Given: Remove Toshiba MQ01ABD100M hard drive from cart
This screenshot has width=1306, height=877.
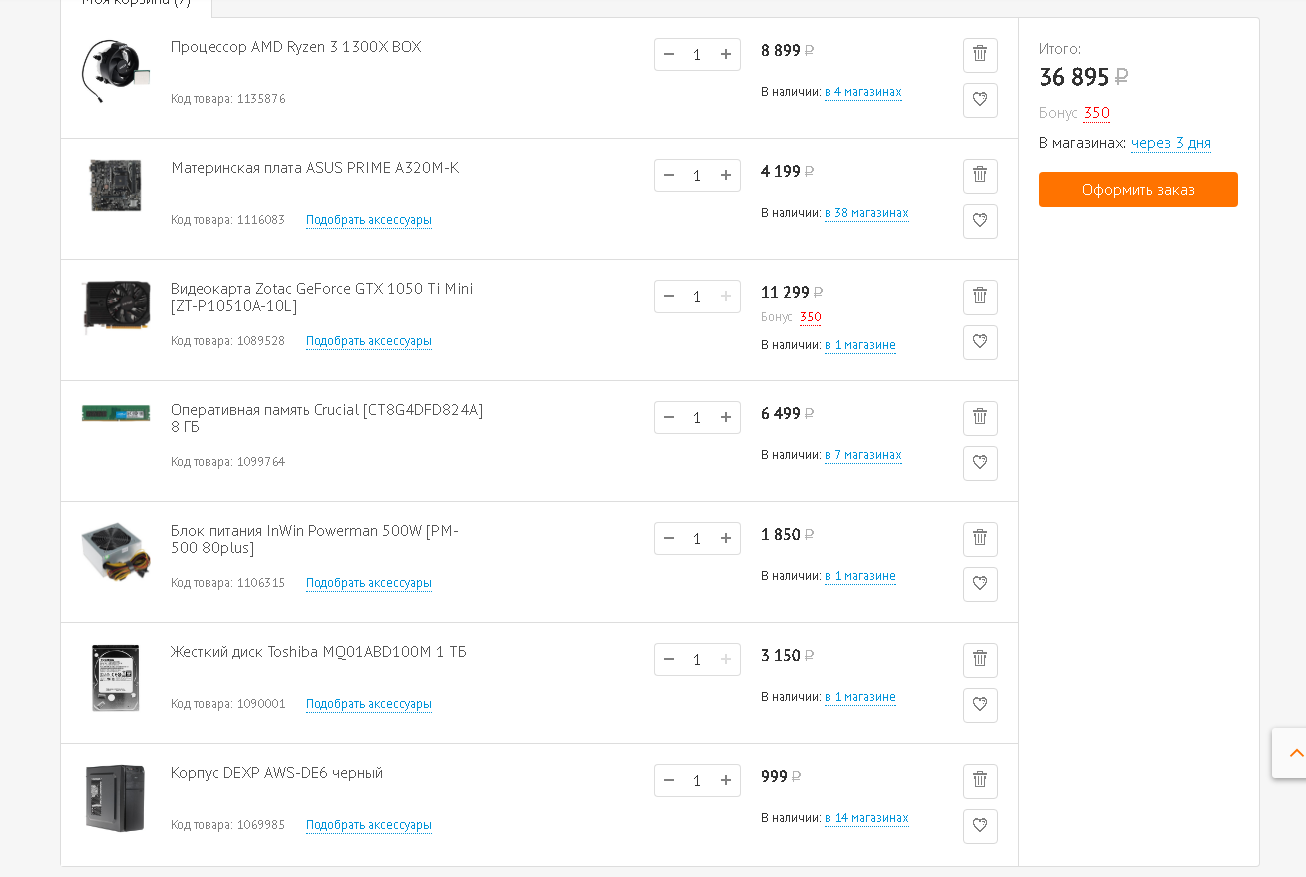Looking at the screenshot, I should click(980, 660).
